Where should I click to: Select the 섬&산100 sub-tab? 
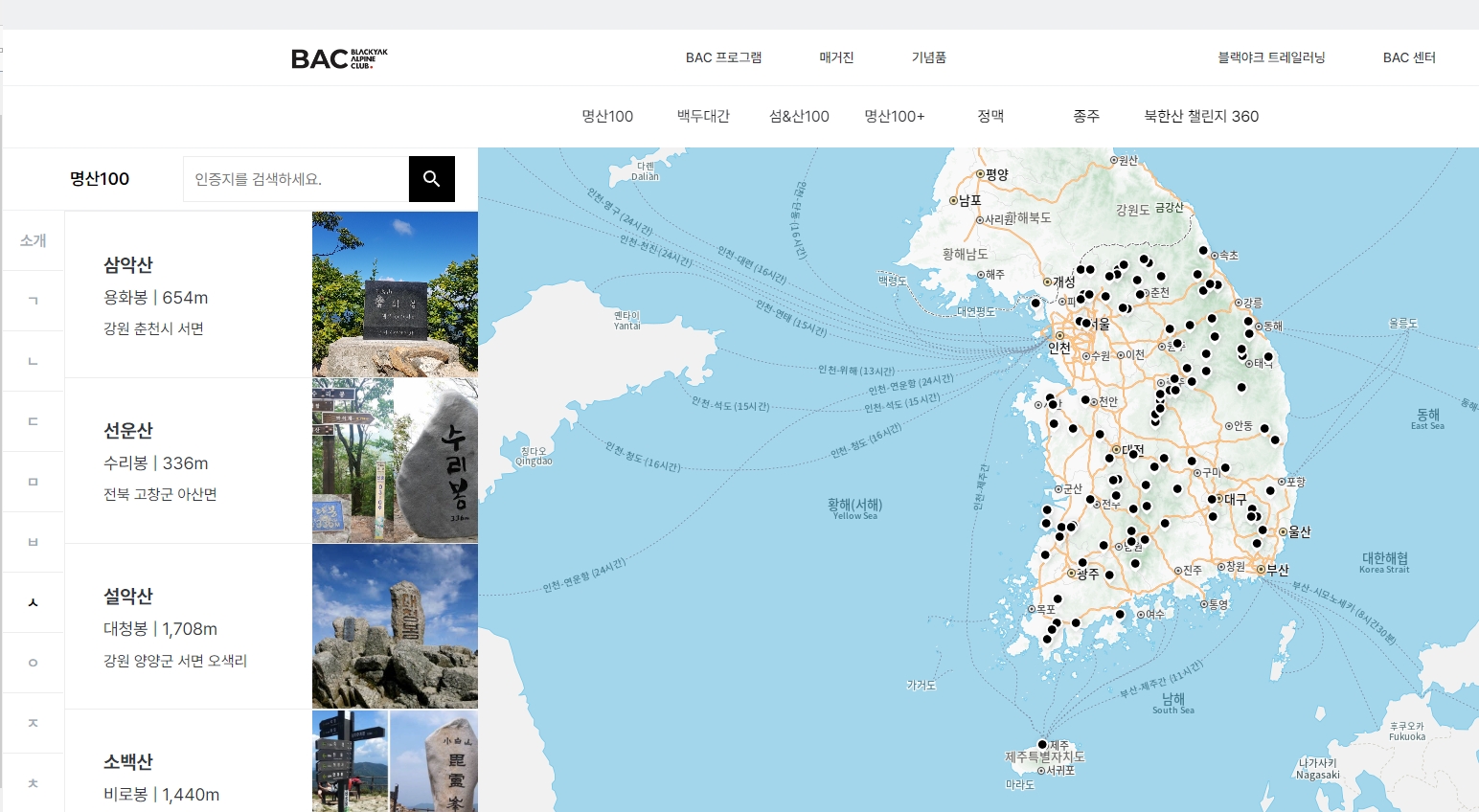click(x=799, y=116)
